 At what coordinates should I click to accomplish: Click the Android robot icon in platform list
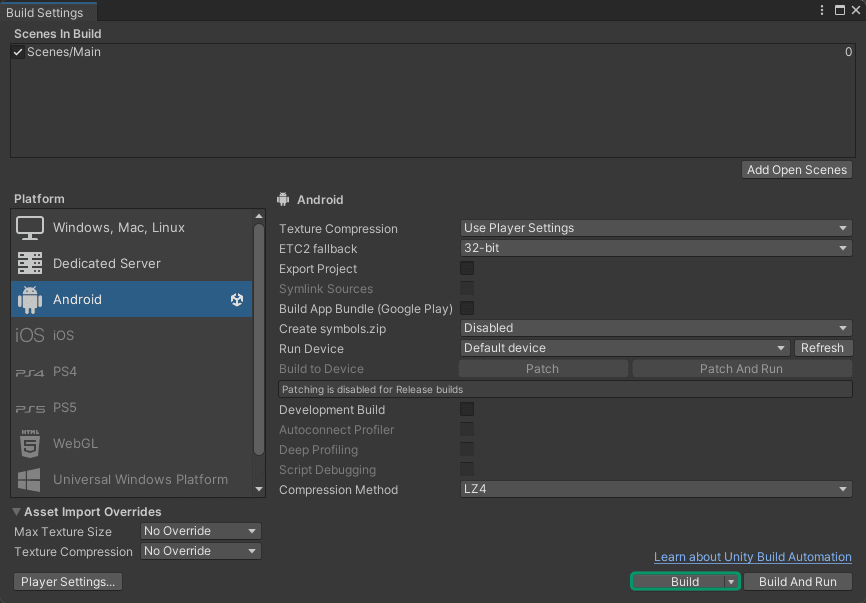click(x=30, y=300)
